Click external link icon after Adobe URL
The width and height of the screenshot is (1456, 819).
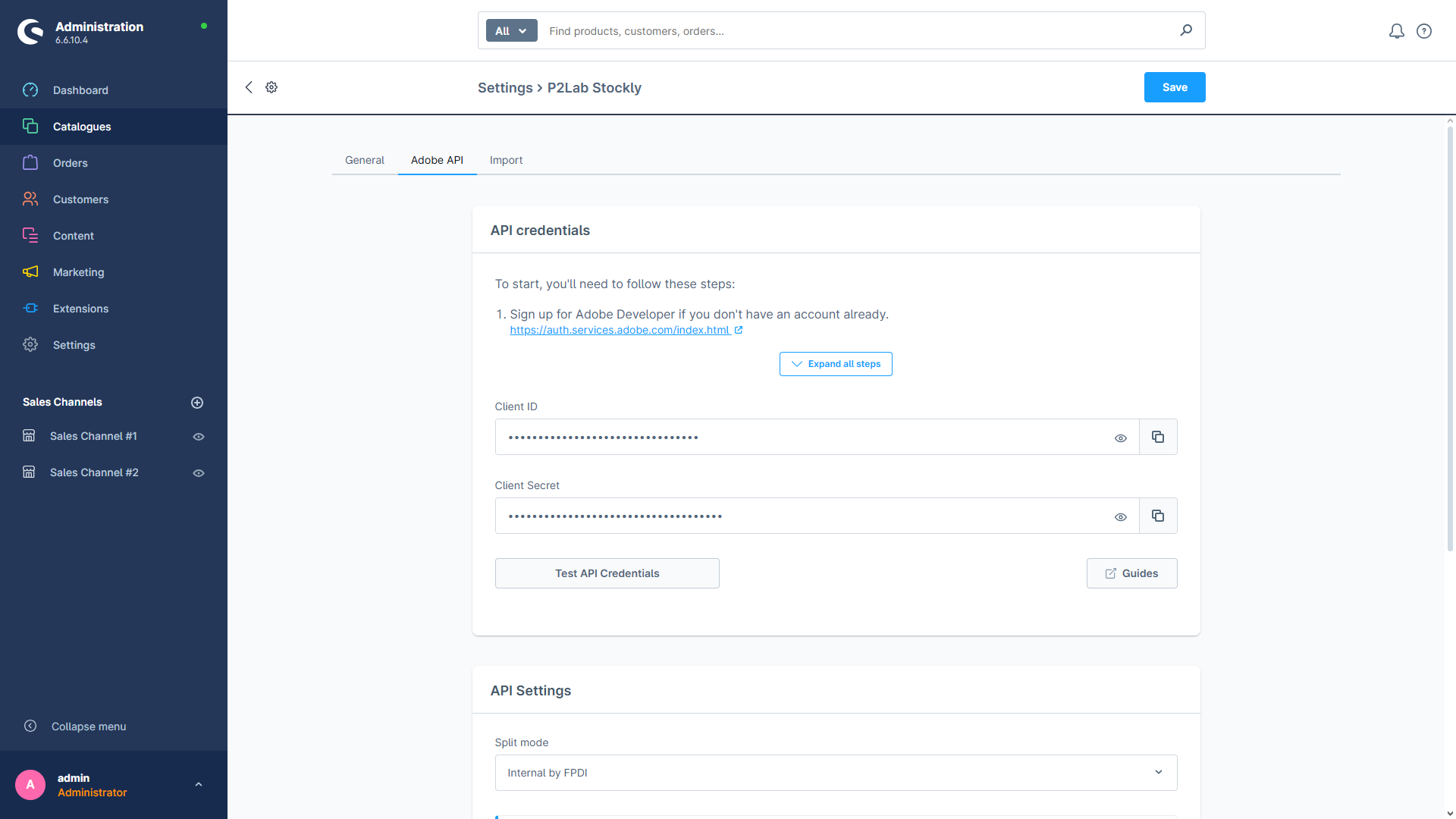tap(739, 330)
